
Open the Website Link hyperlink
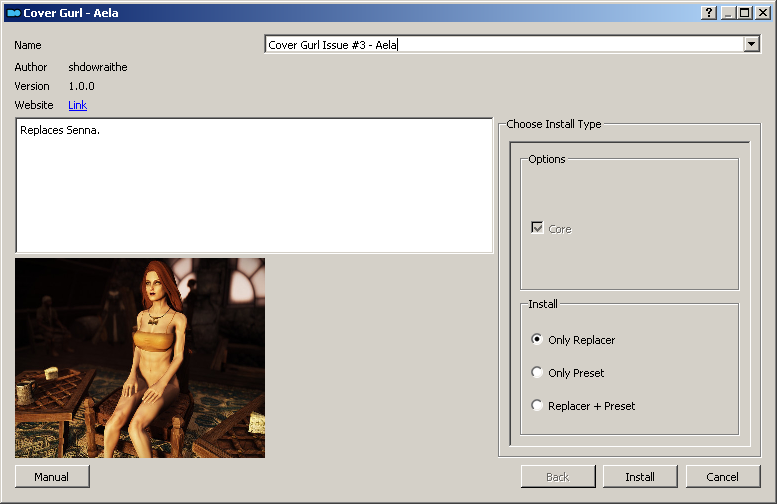pyautogui.click(x=77, y=105)
